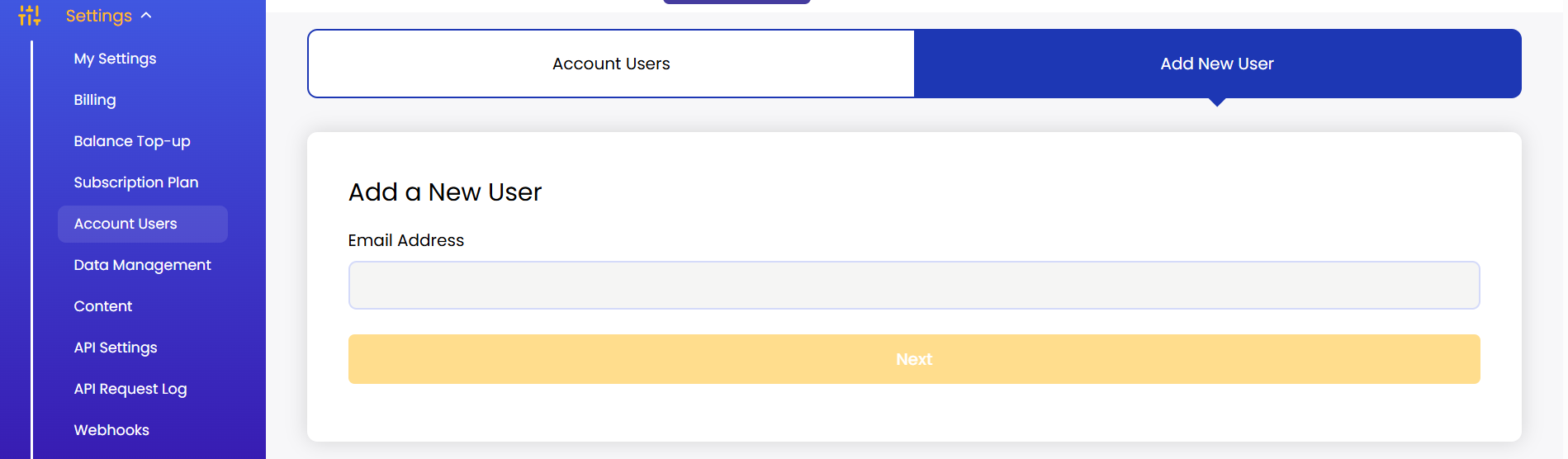Viewport: 1568px width, 459px height.
Task: View the API Request Log
Action: pyautogui.click(x=130, y=389)
